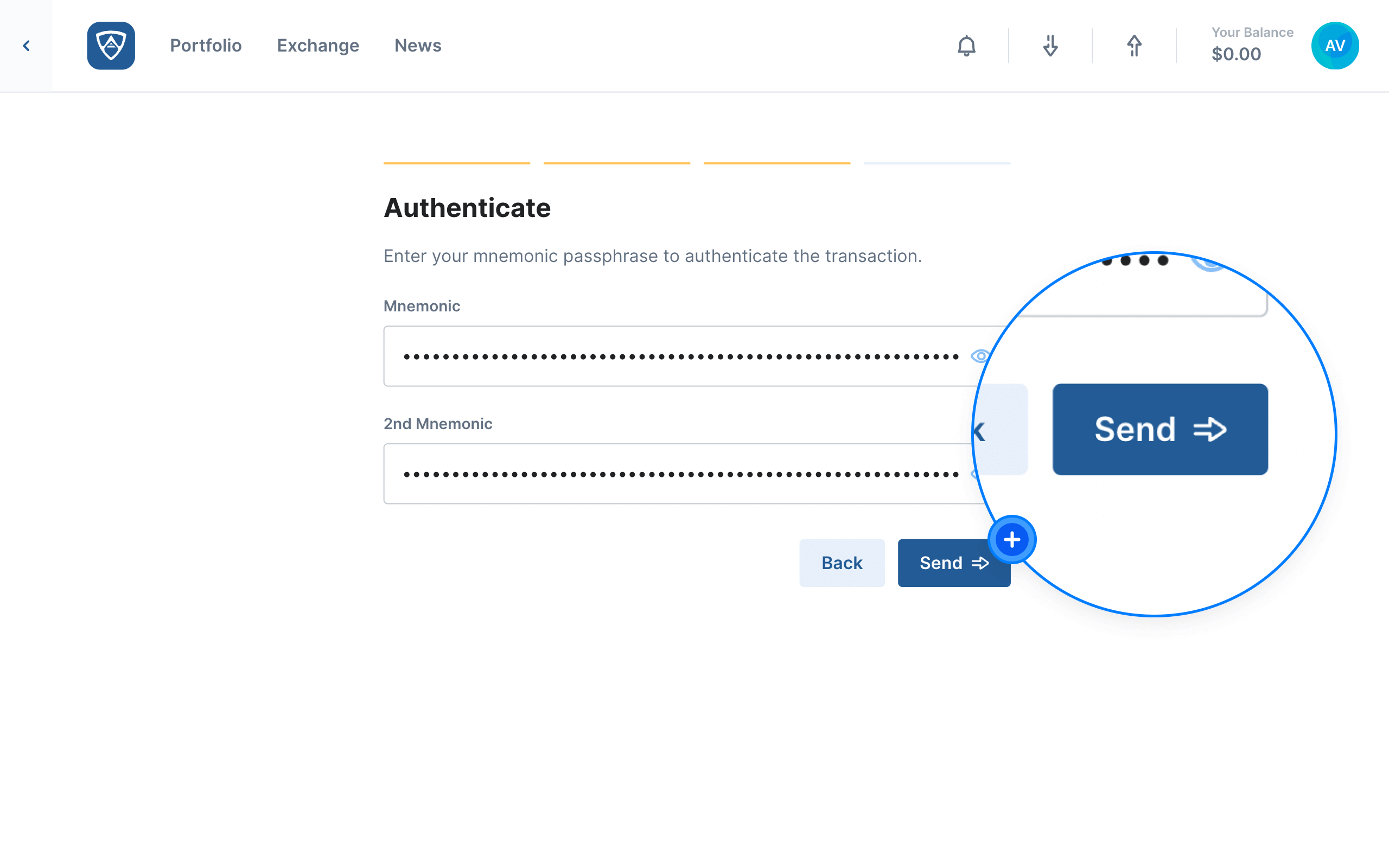This screenshot has width=1389, height=868.
Task: Go to the Portfolio menu item
Action: click(x=206, y=46)
